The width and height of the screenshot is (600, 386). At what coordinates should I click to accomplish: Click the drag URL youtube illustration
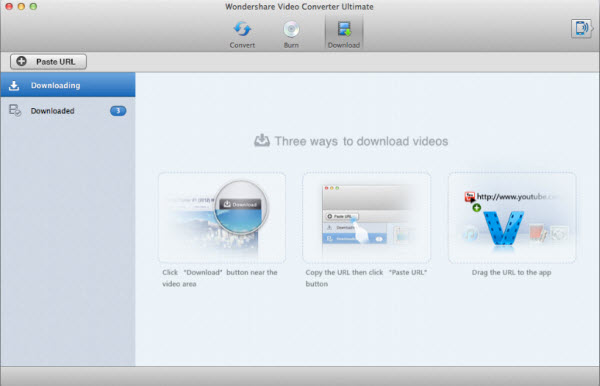512,218
